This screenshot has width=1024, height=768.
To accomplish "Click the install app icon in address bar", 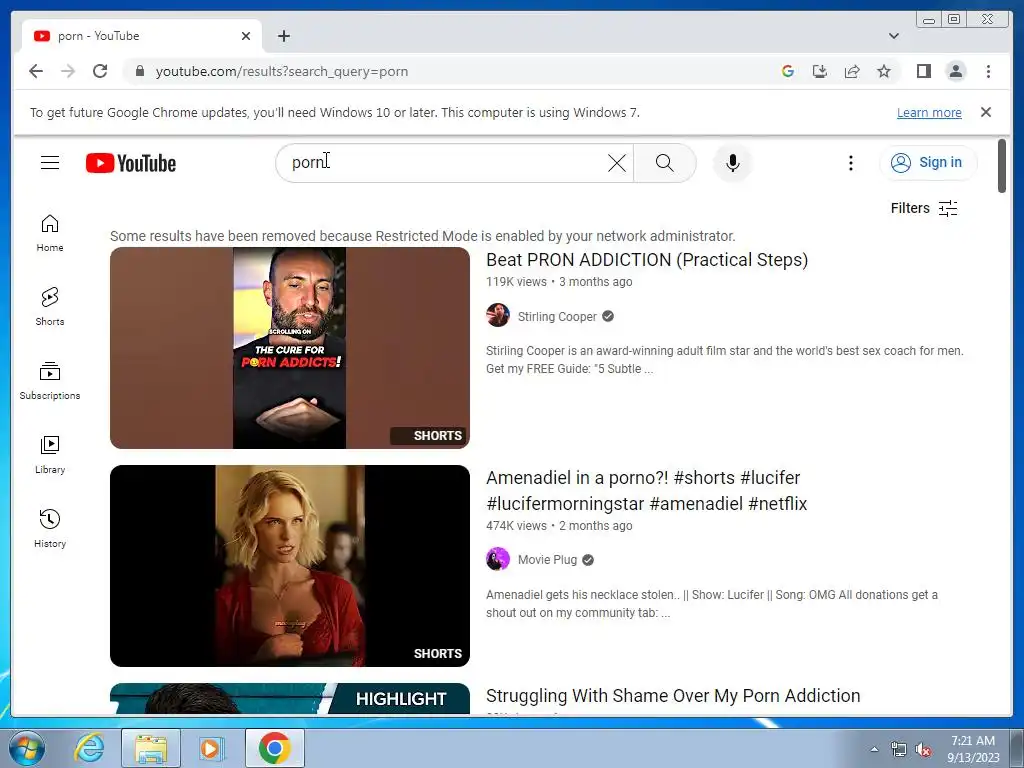I will point(820,71).
